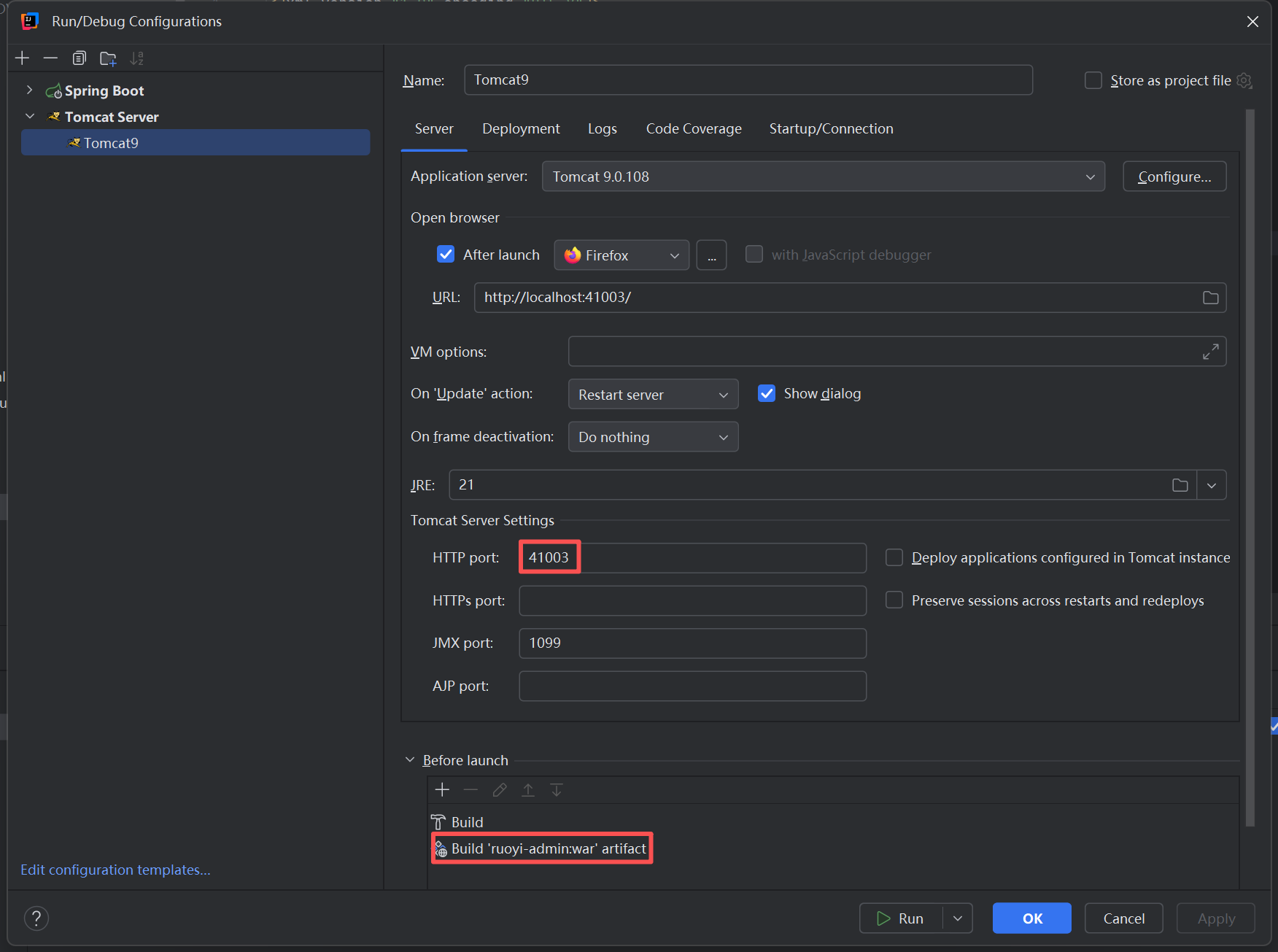Open Edit configuration templates link
Image resolution: width=1278 pixels, height=952 pixels.
click(115, 870)
